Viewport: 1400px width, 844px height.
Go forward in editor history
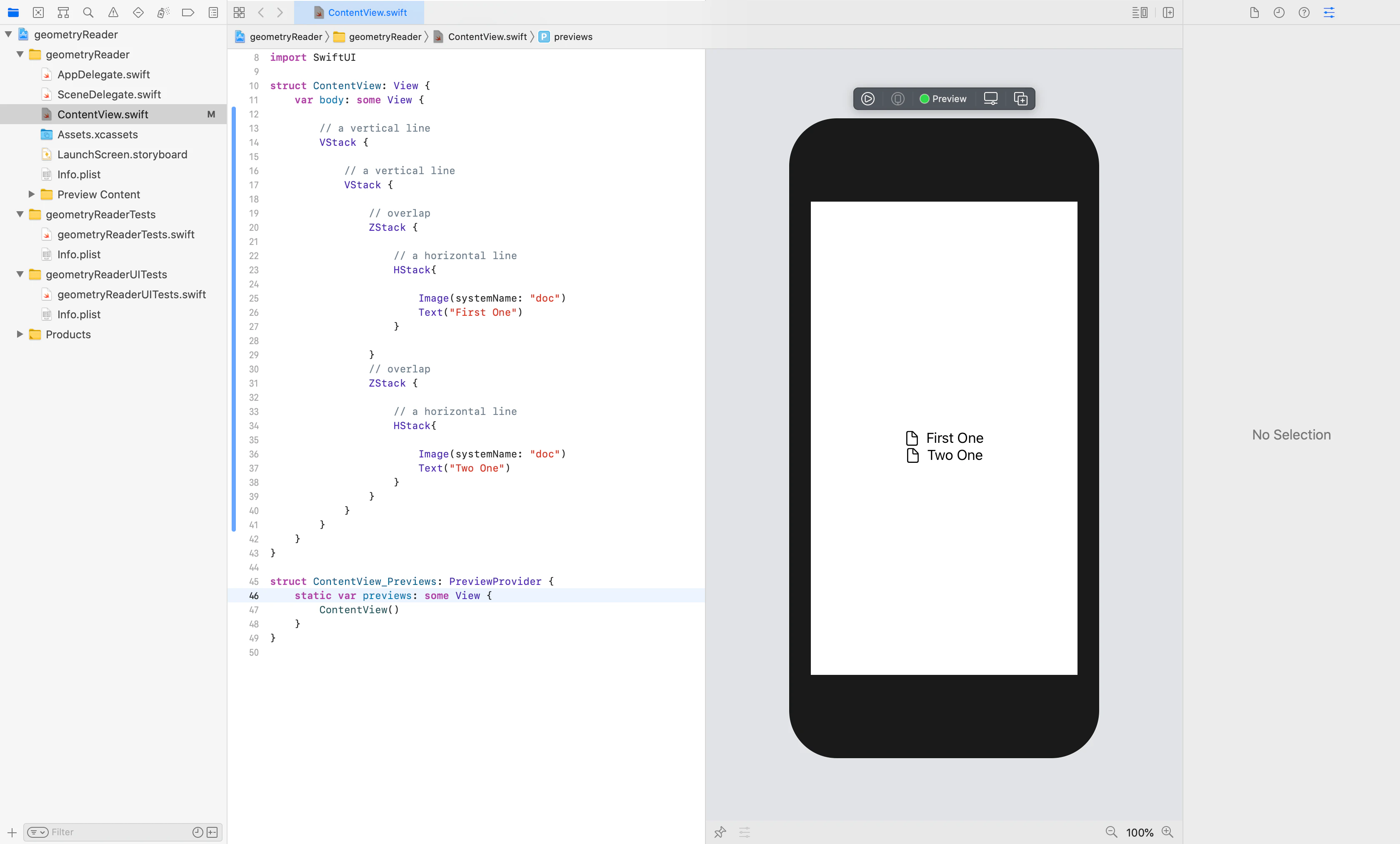coord(280,12)
